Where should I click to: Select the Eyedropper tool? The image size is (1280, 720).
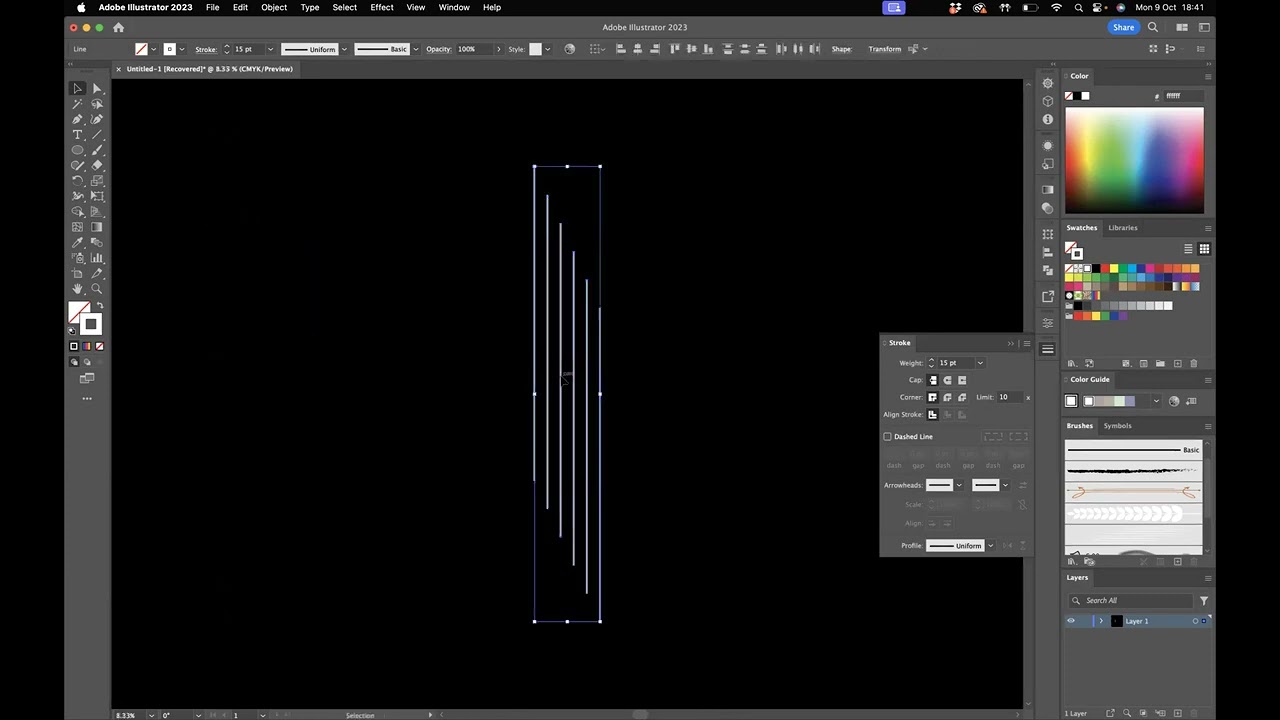[77, 242]
